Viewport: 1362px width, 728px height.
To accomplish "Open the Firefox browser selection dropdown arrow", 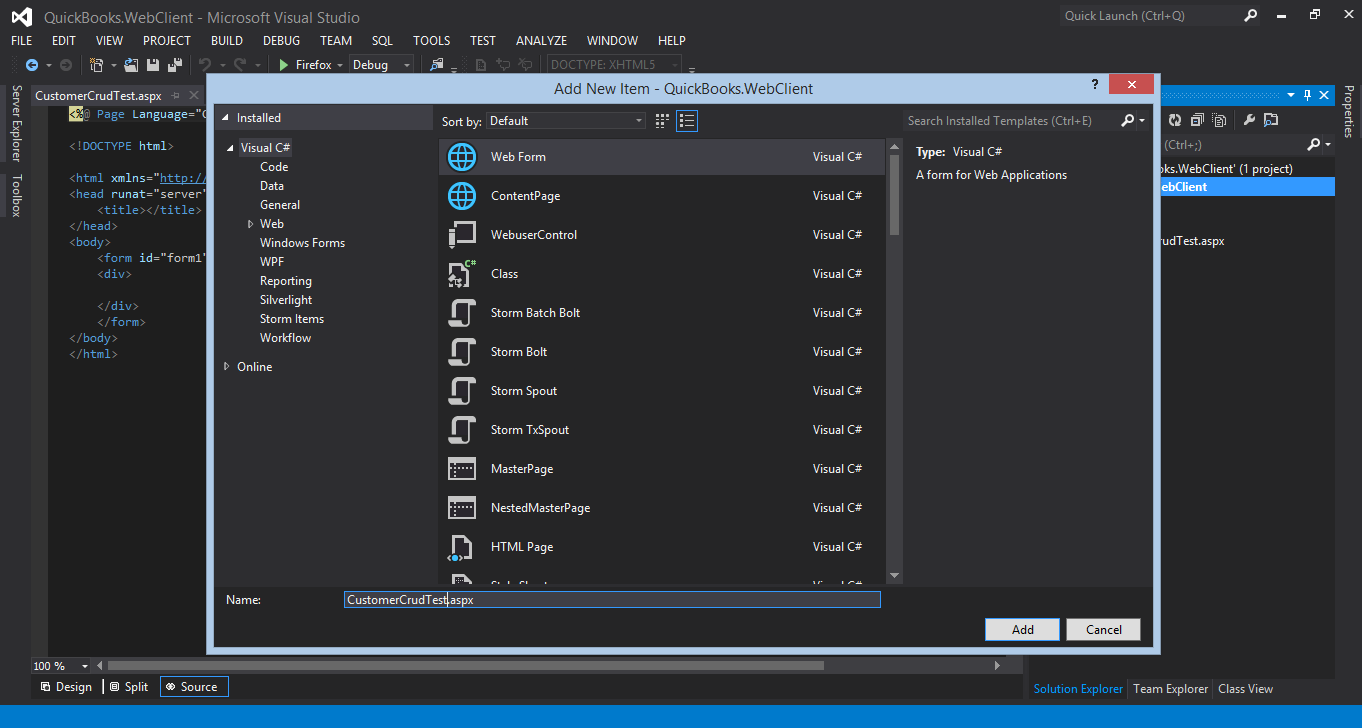I will tap(340, 65).
